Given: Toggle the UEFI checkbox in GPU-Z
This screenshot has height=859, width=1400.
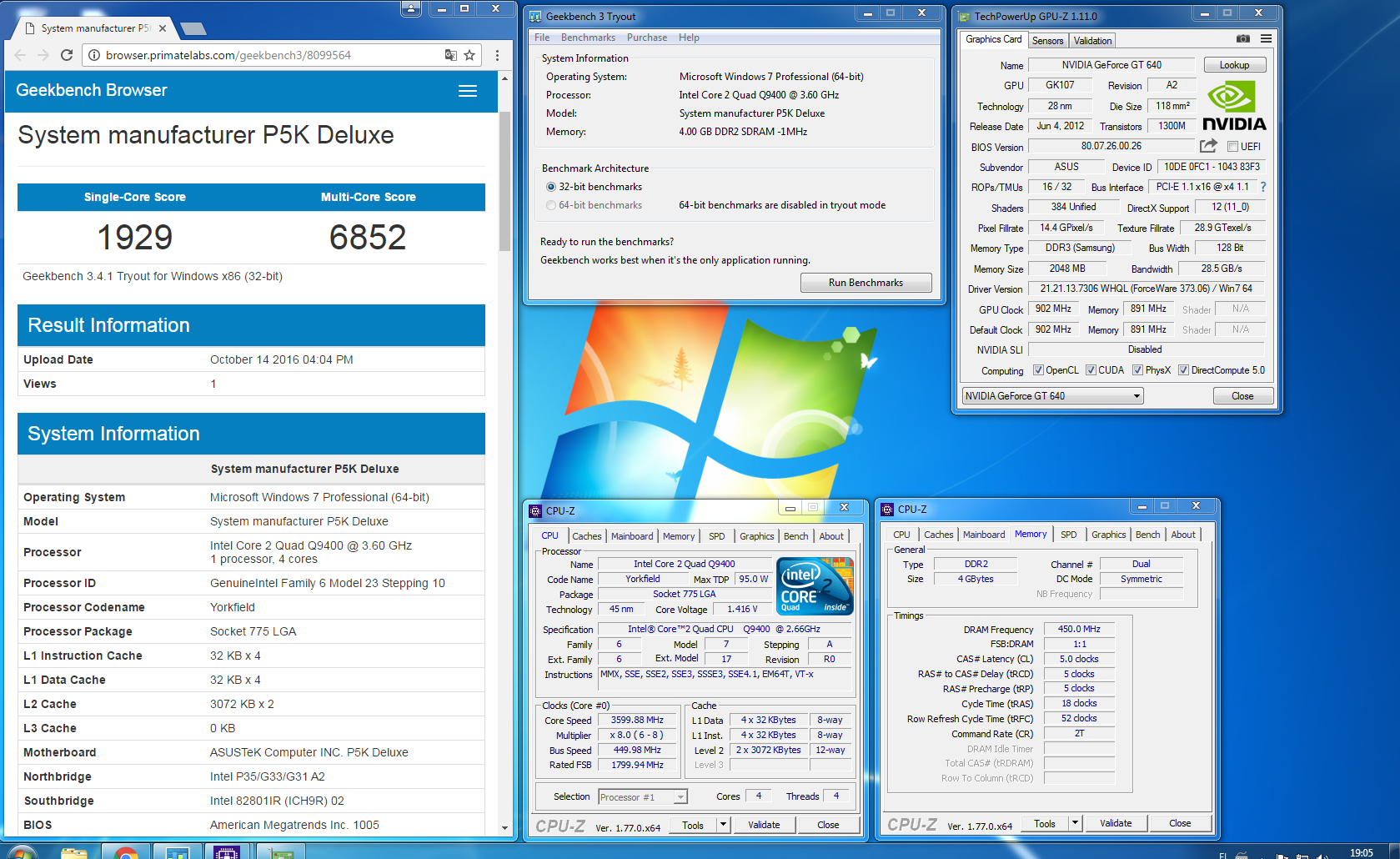Looking at the screenshot, I should coord(1232,147).
